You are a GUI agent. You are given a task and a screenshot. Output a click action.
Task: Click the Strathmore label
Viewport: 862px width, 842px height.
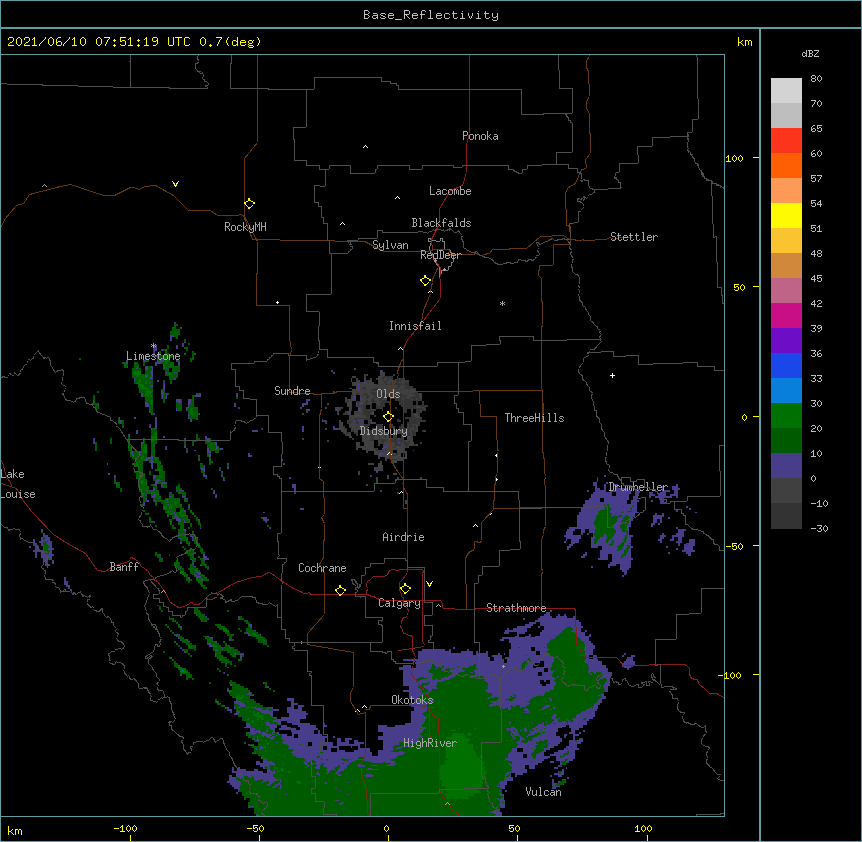pyautogui.click(x=516, y=608)
